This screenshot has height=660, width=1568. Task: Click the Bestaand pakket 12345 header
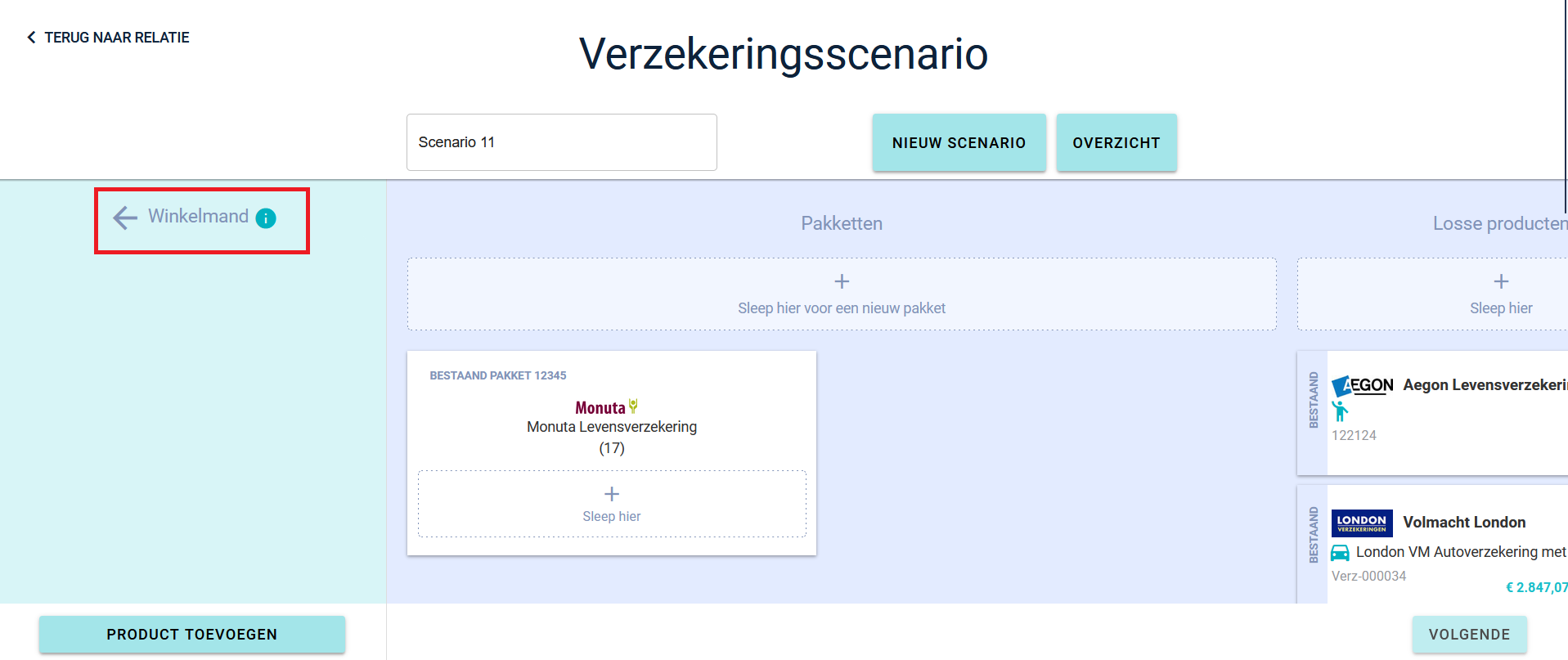tap(498, 375)
